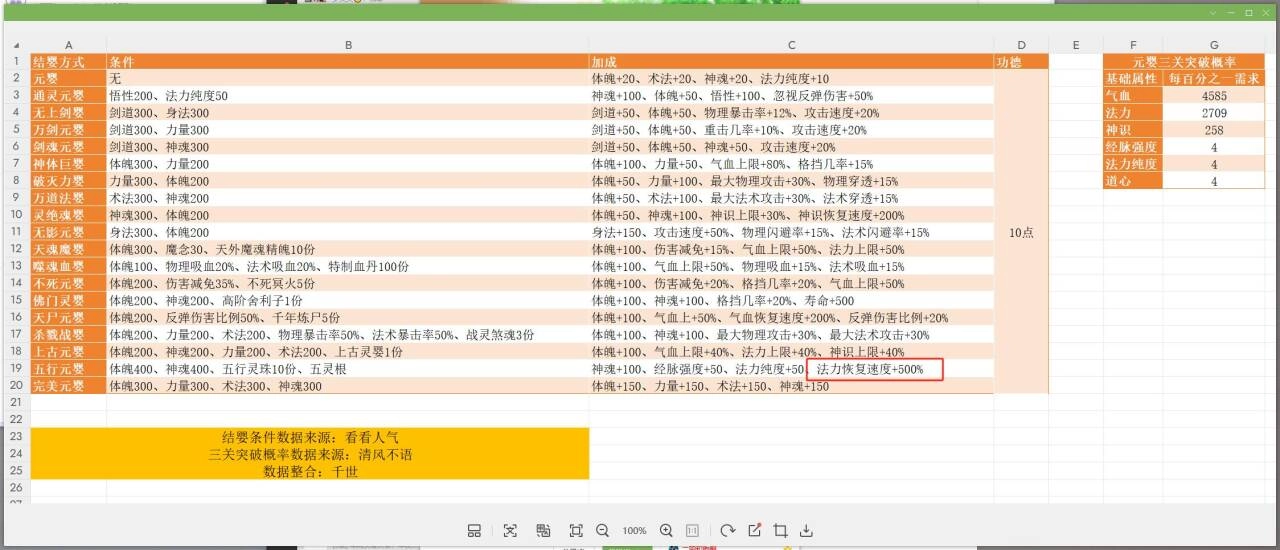1280x550 pixels.
Task: Maximize the viewer window
Action: [1248, 13]
